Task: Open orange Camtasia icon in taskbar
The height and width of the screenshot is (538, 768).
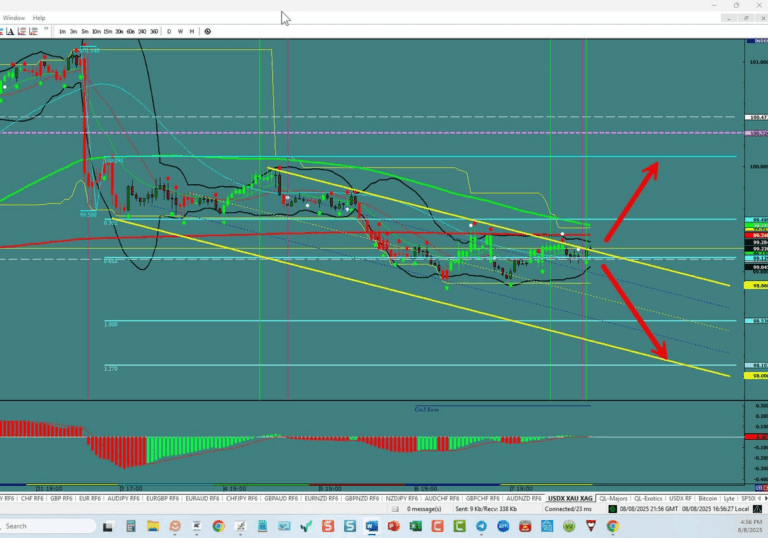Action: [437, 526]
